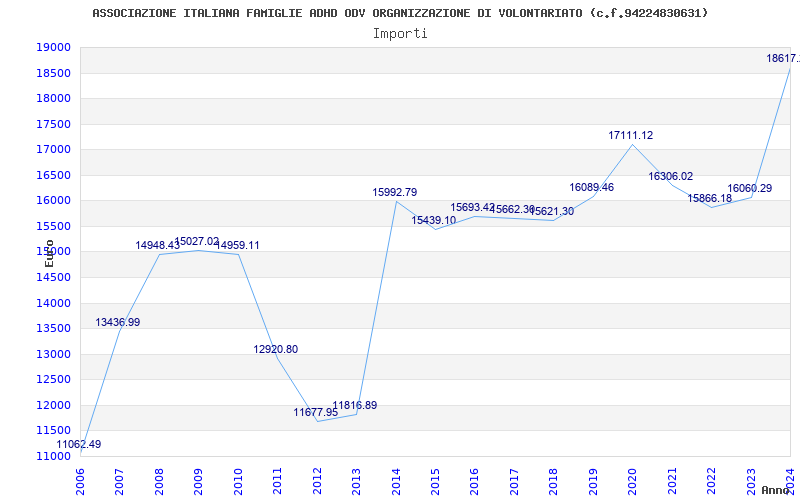Viewport: 800px width, 500px height.
Task: Click the 2012 x-axis year tick
Action: 317,481
